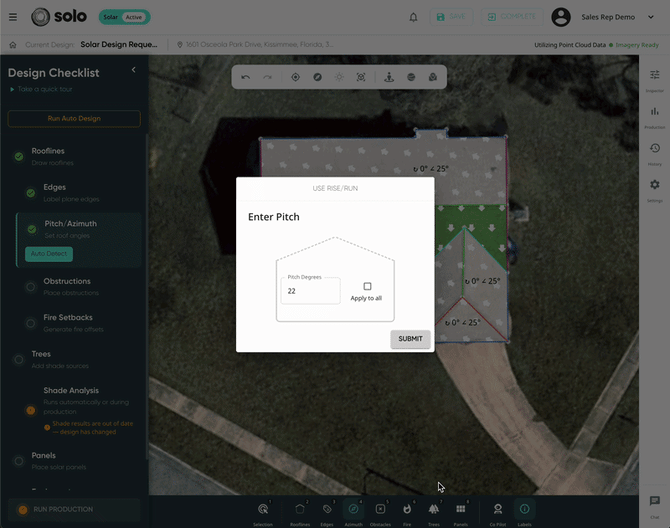Start the Take a quick tour link
This screenshot has width=670, height=528.
coord(41,89)
